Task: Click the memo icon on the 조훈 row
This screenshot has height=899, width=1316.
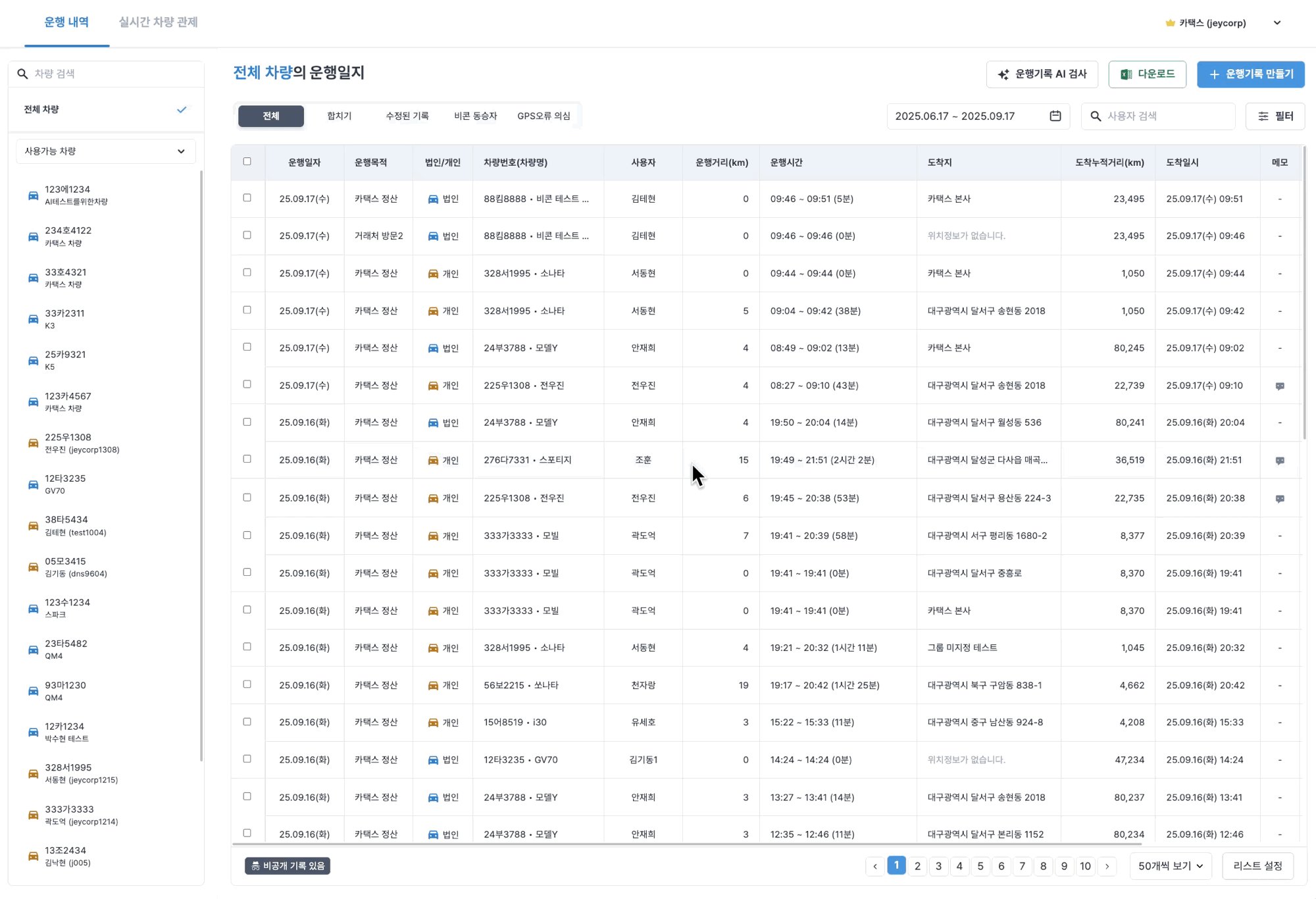Action: click(1280, 461)
